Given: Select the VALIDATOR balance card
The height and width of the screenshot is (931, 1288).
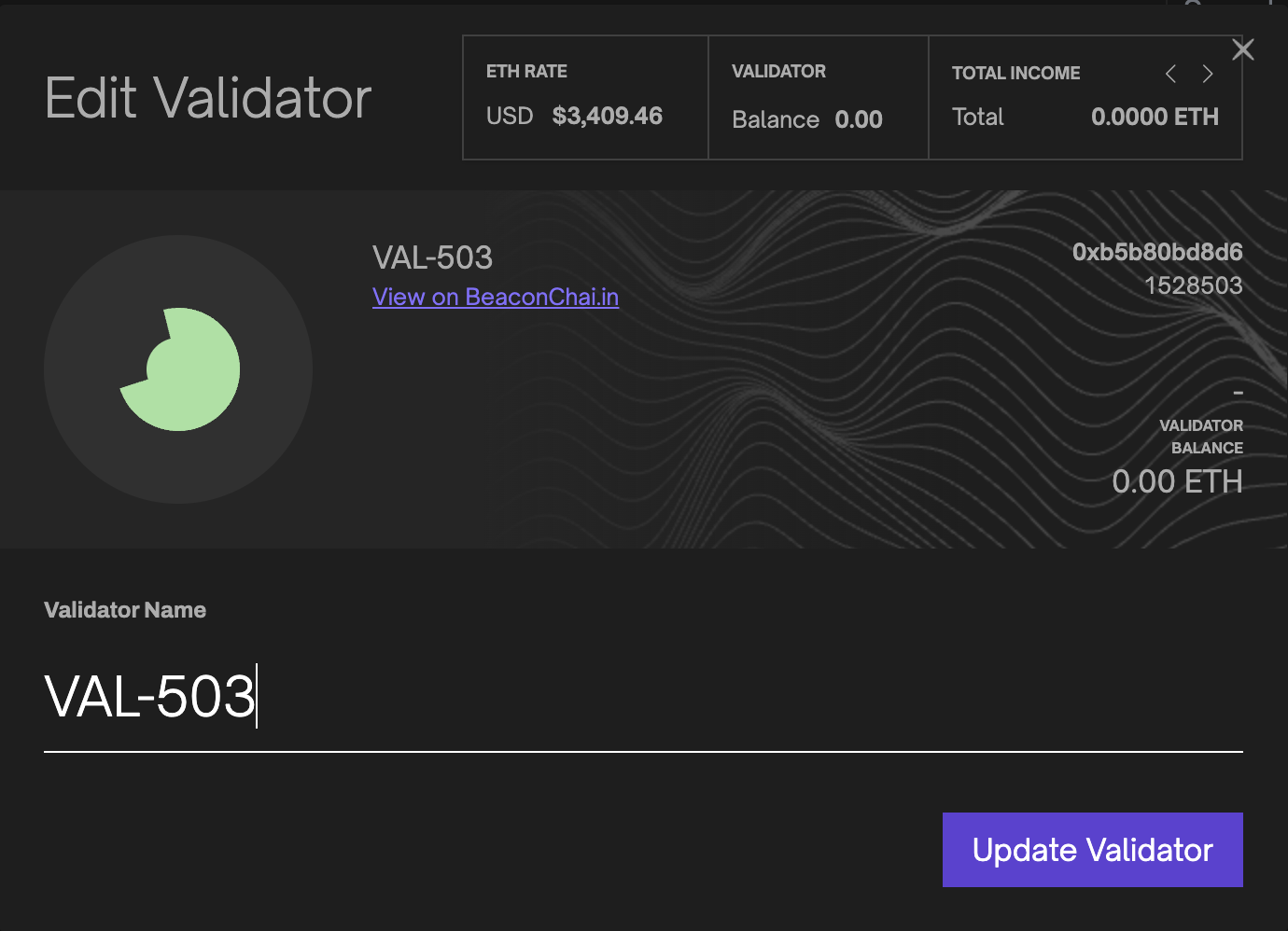Looking at the screenshot, I should click(819, 98).
